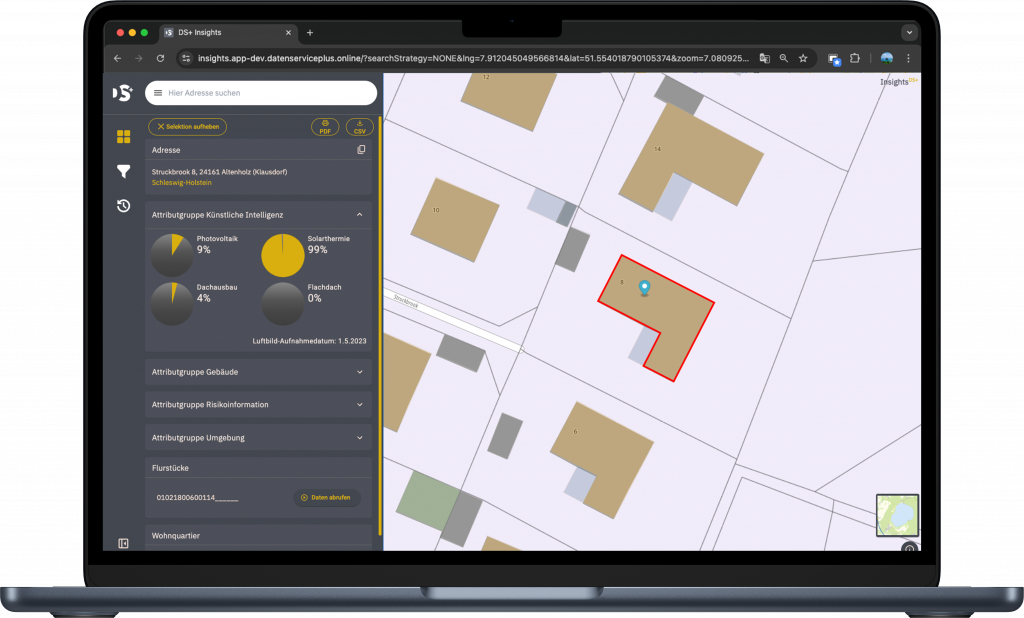Click the Selektion aufheben button
Viewport: 1024px width, 618px height.
[188, 127]
